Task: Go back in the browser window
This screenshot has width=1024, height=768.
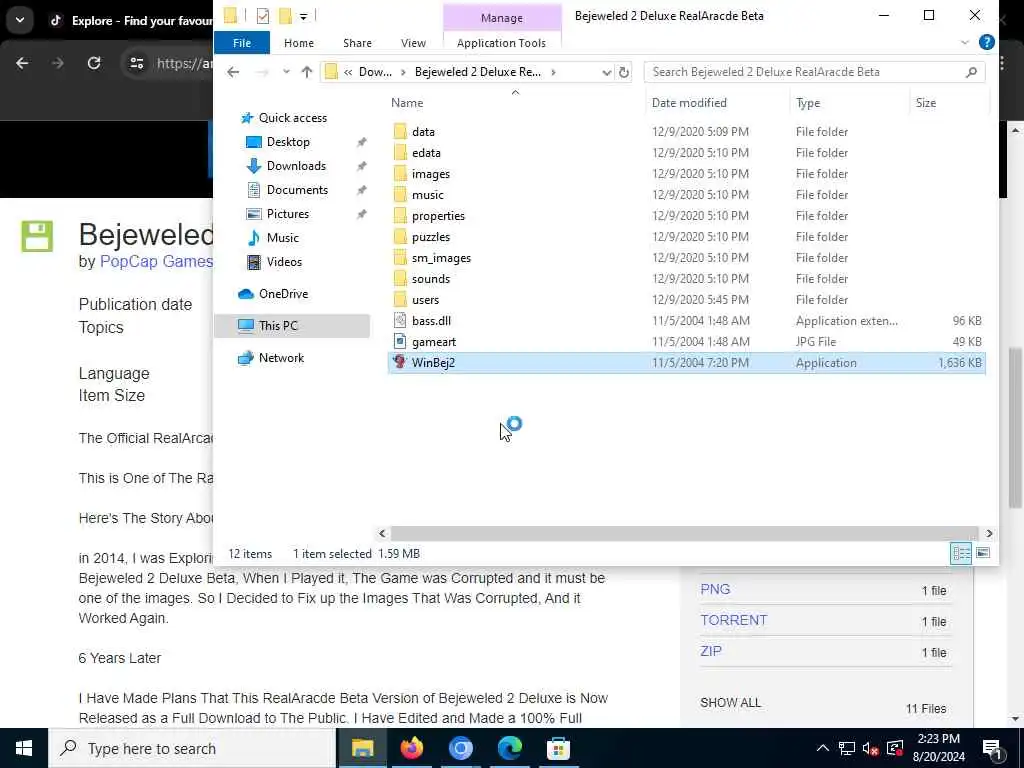Action: click(22, 63)
